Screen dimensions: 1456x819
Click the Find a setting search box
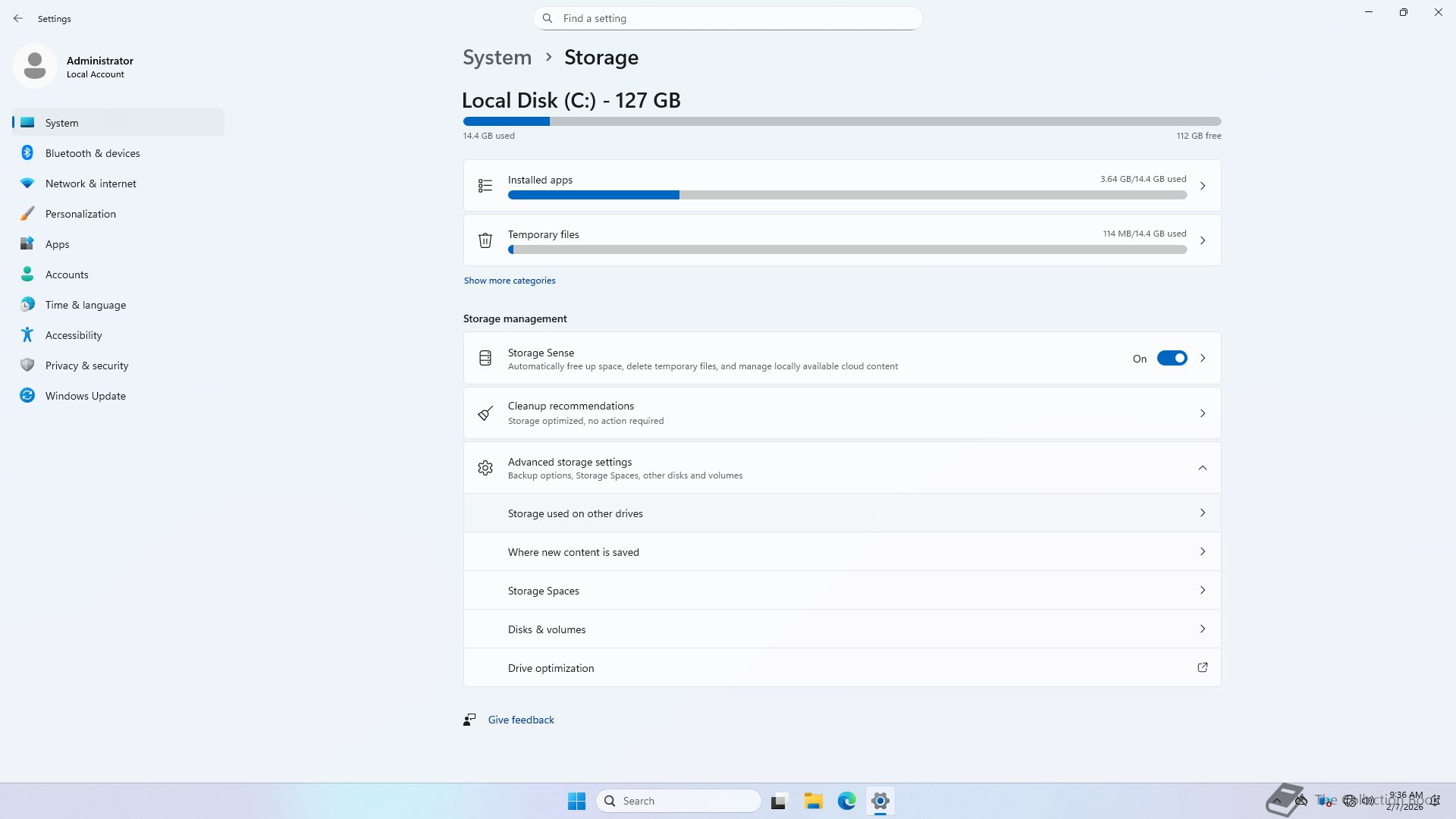point(728,18)
